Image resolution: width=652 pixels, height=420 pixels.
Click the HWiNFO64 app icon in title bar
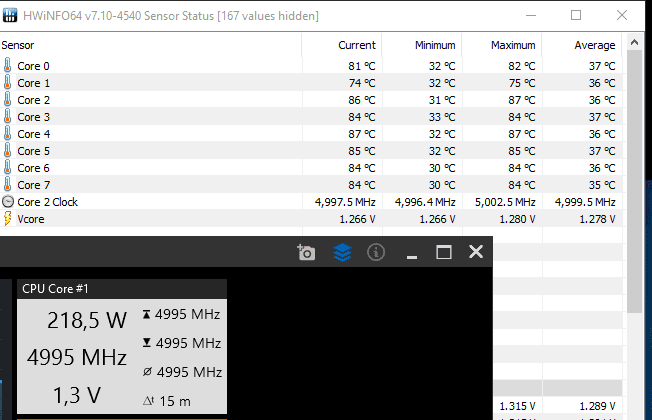[x=10, y=15]
